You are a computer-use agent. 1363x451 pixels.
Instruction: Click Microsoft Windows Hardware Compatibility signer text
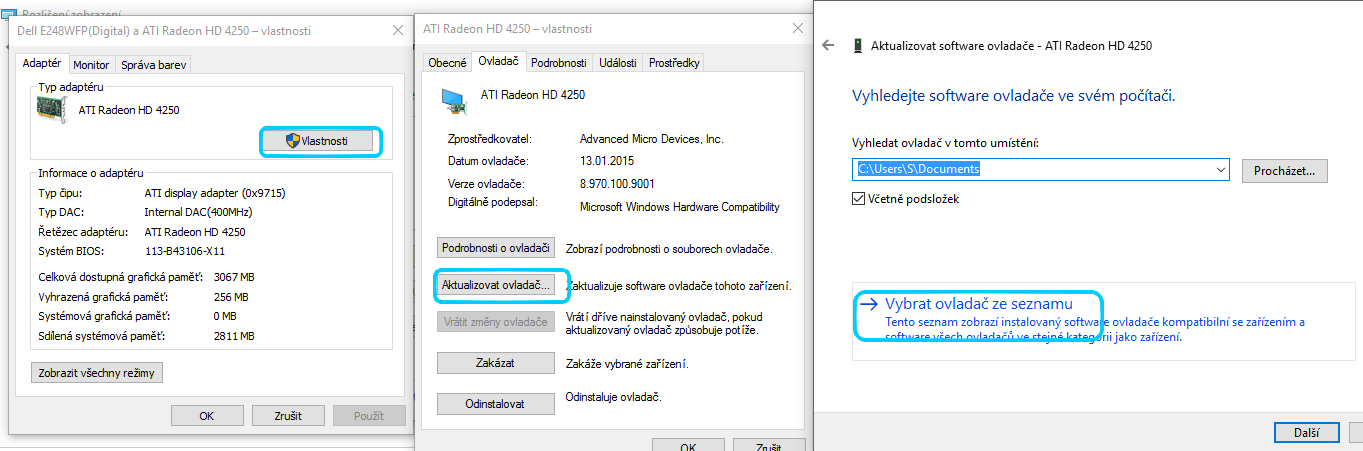point(680,207)
